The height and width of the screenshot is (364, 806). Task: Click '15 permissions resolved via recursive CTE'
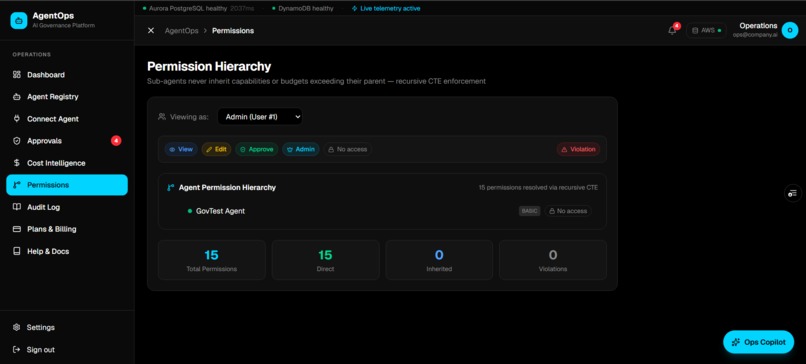pos(538,188)
